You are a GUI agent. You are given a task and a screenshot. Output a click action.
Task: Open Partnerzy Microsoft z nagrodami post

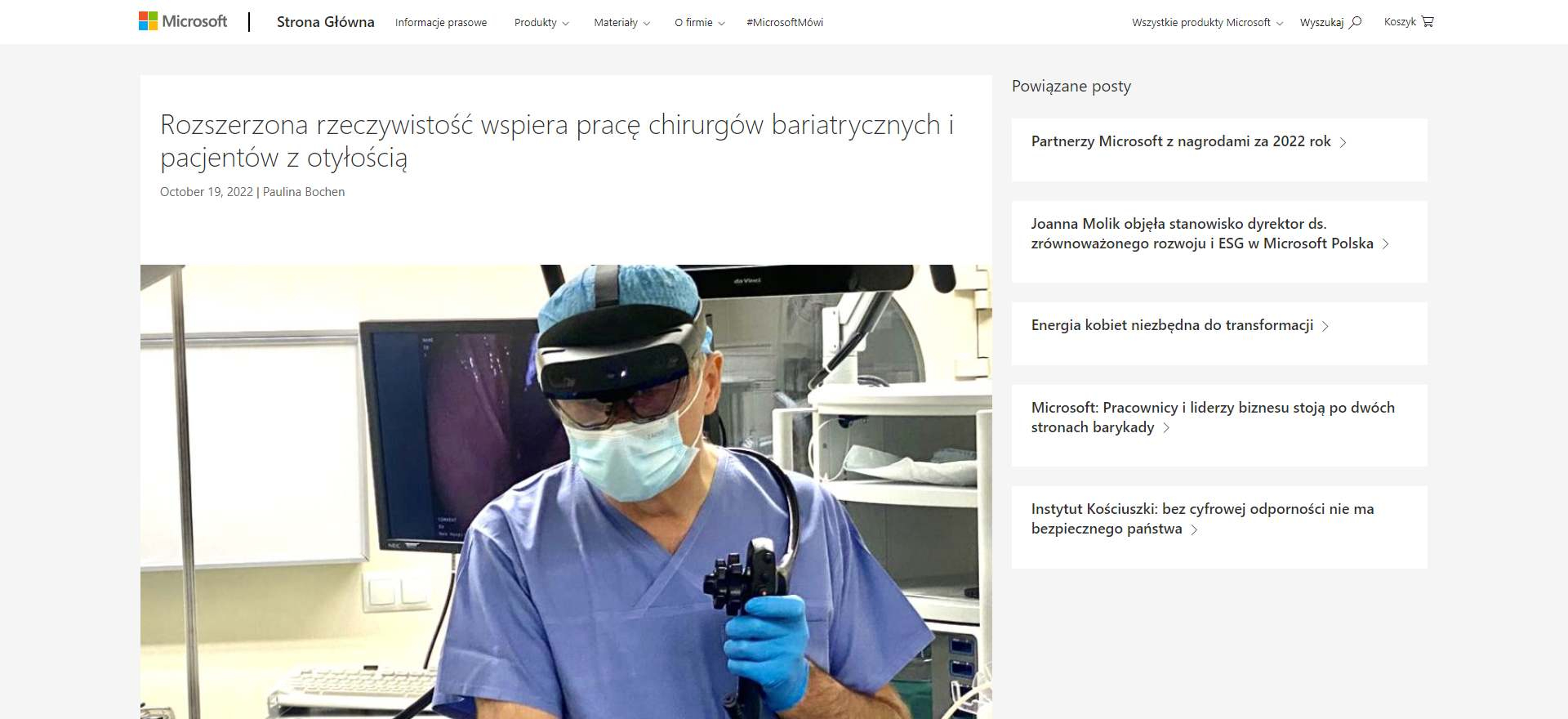(x=1181, y=141)
